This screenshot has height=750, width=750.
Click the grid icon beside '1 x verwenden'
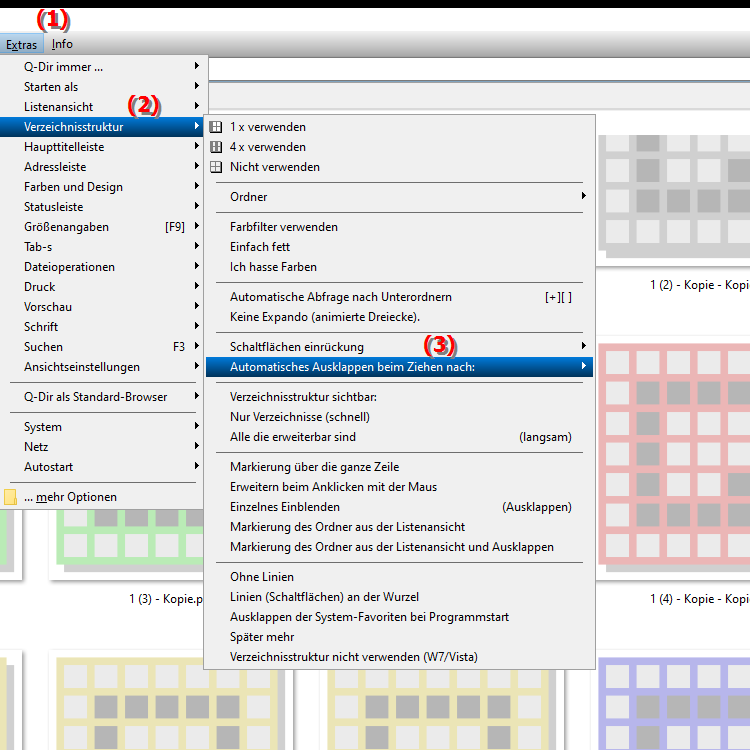click(216, 127)
